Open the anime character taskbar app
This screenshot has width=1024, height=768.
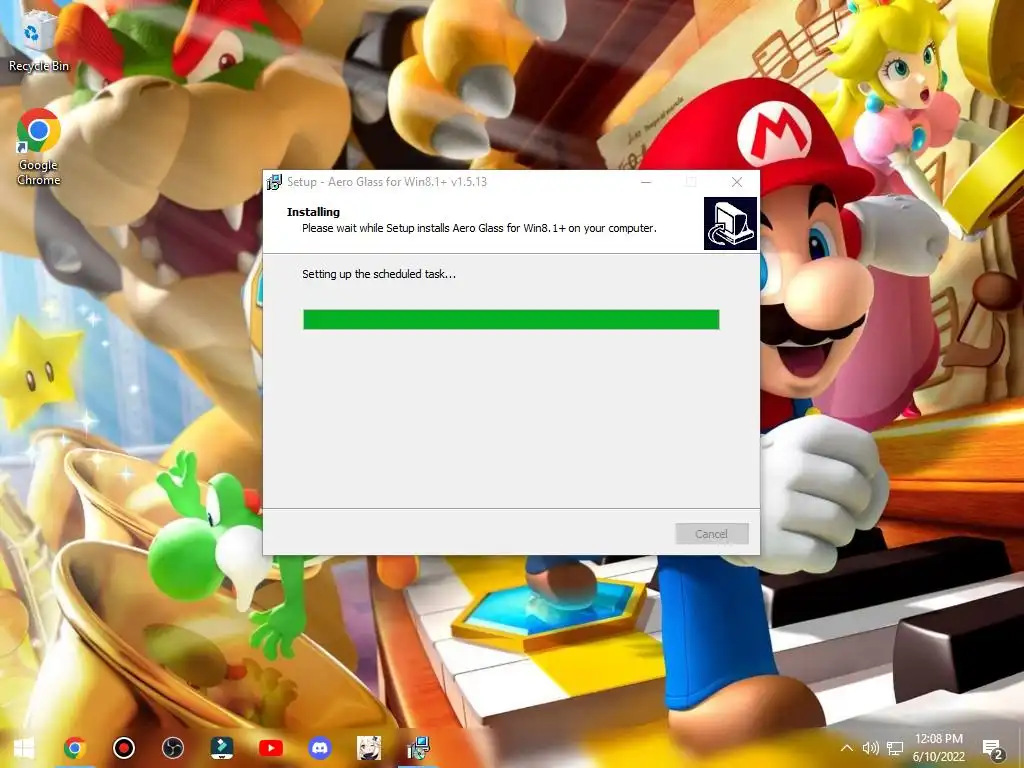click(368, 748)
